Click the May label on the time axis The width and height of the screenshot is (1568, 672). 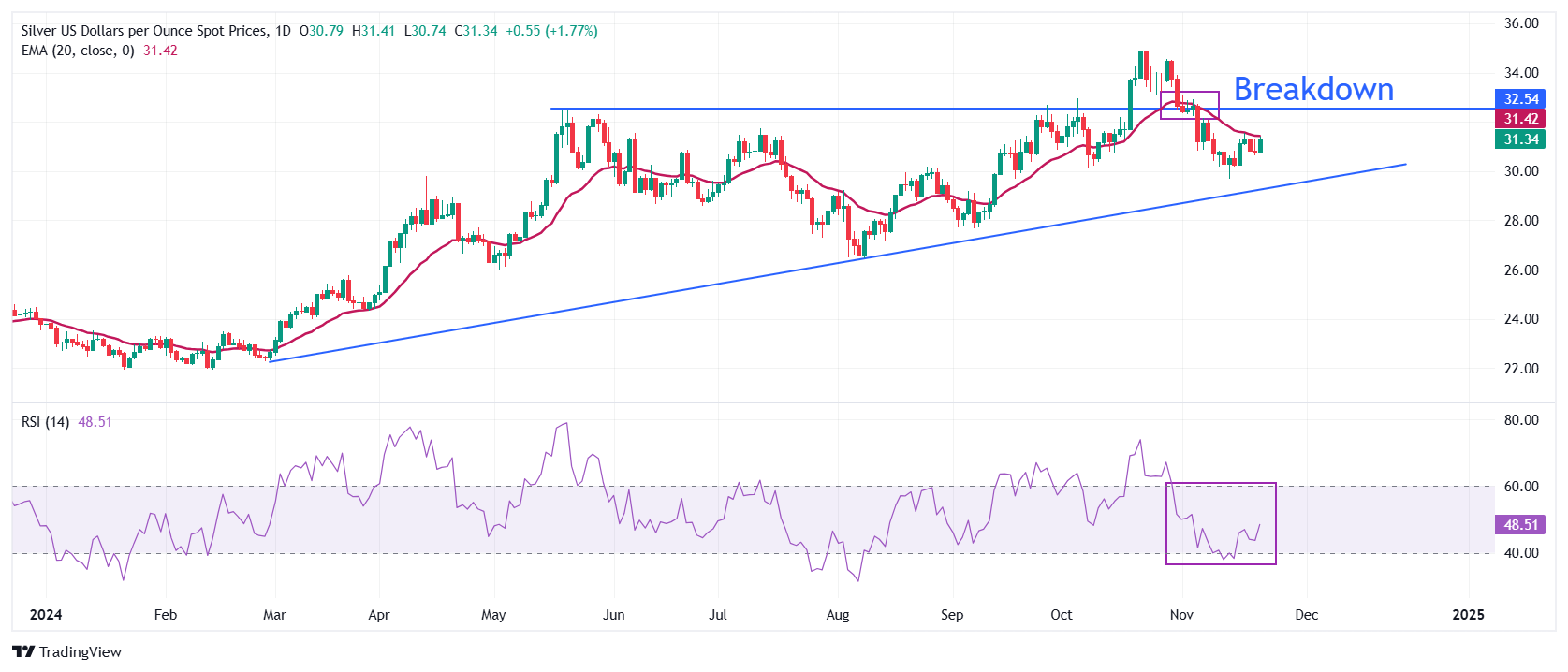pos(493,615)
